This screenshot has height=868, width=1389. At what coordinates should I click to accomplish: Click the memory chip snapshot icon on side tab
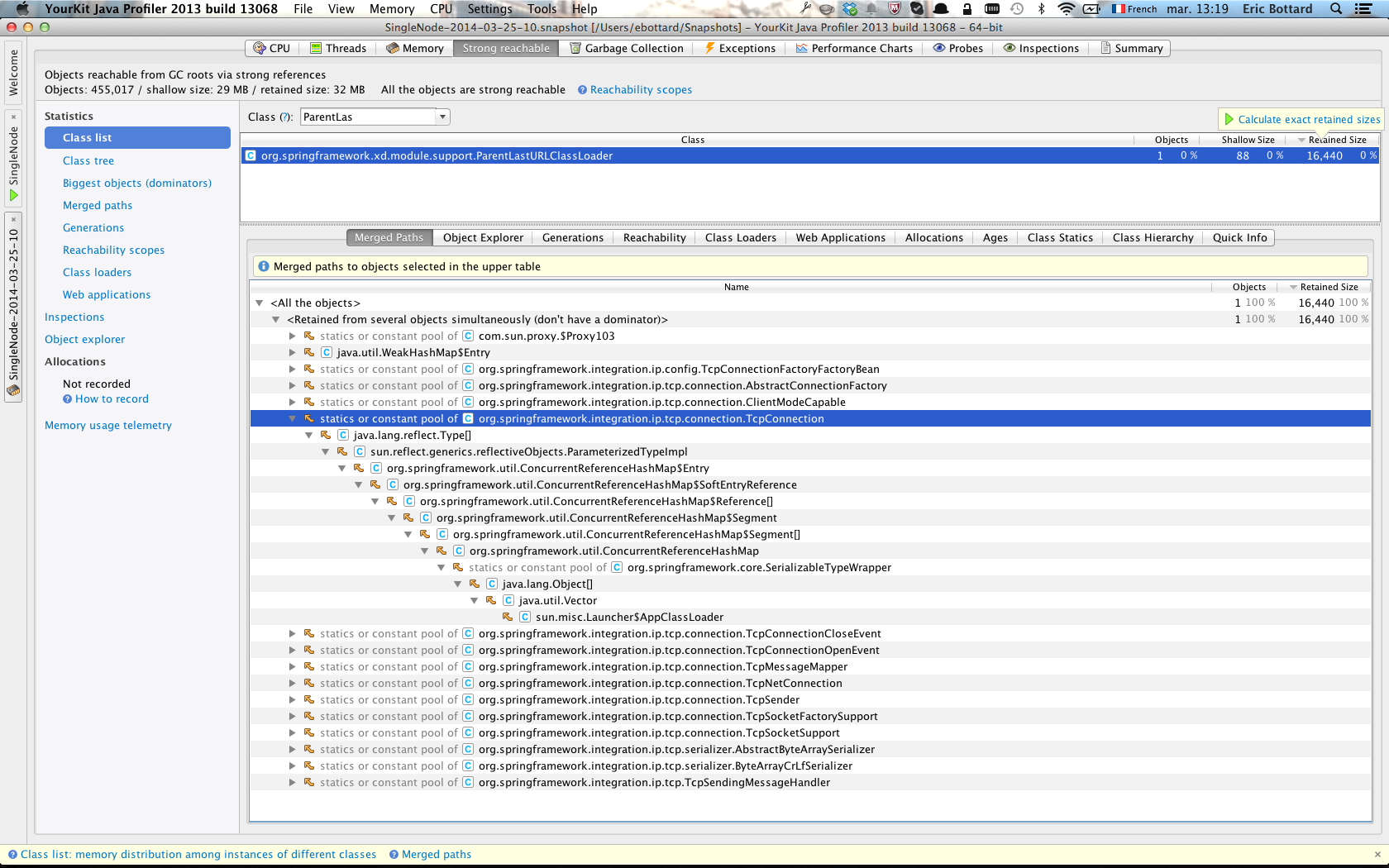13,392
